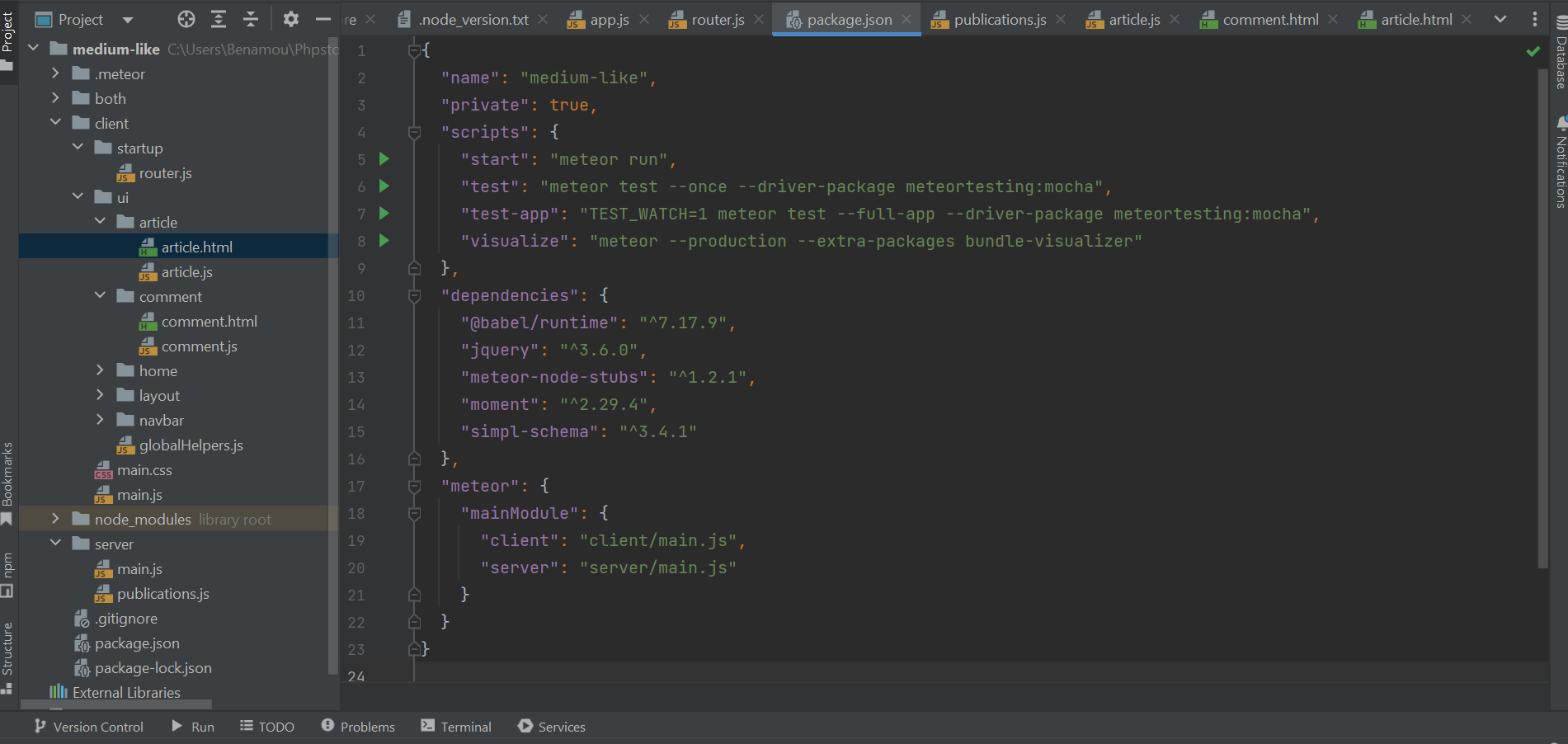The image size is (1568, 744).
Task: Switch to the router.js editor tab
Action: (x=717, y=20)
